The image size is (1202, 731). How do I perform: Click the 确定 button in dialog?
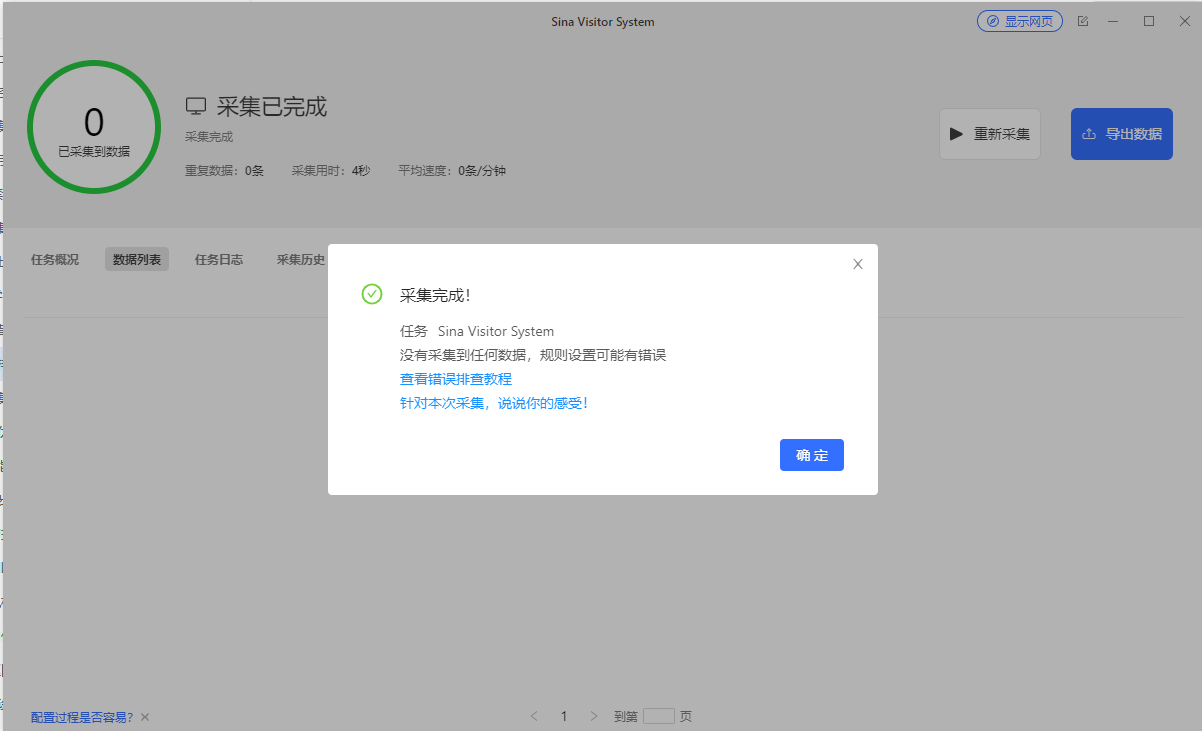coord(811,455)
